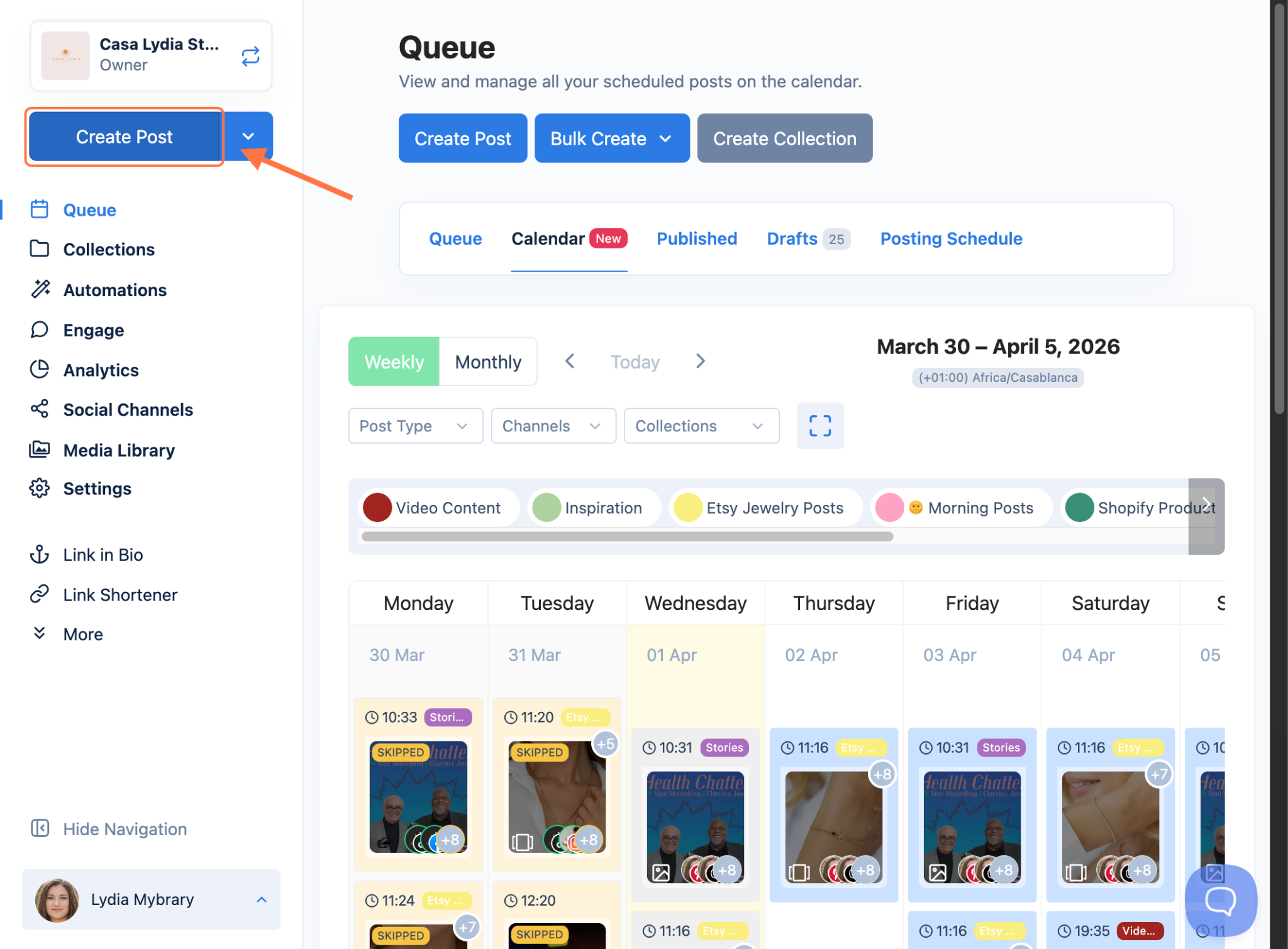1288x949 pixels.
Task: Open Automations in the sidebar
Action: coord(114,290)
